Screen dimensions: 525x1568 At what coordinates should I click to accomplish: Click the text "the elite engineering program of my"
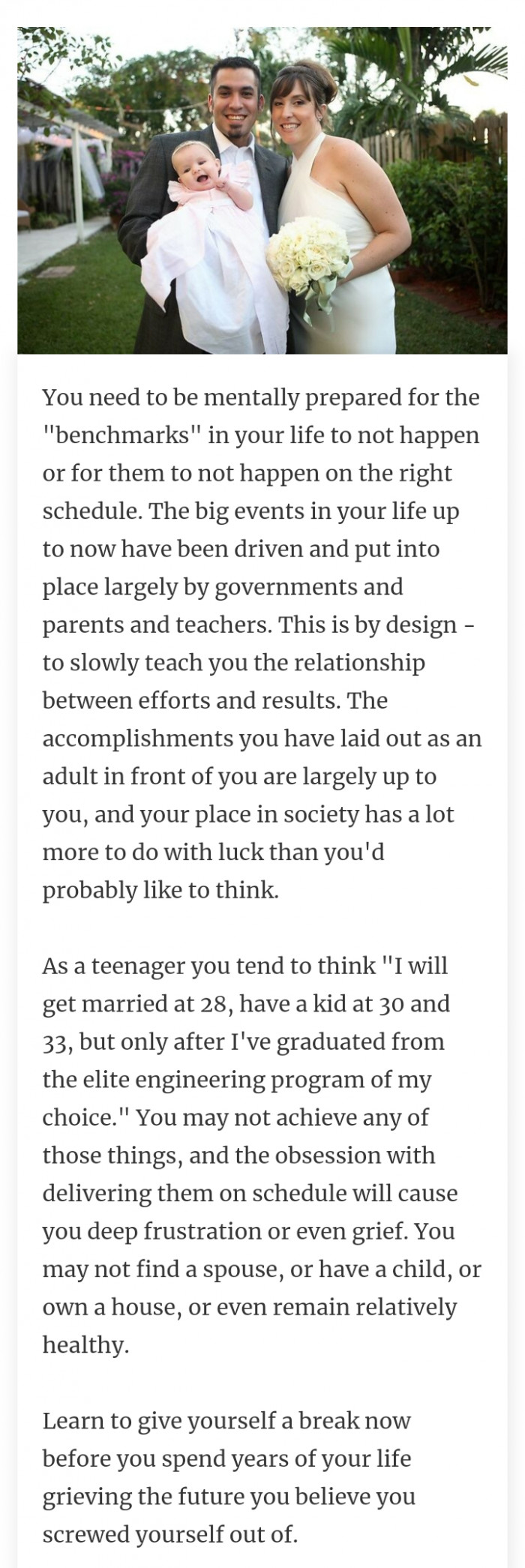point(237,1080)
